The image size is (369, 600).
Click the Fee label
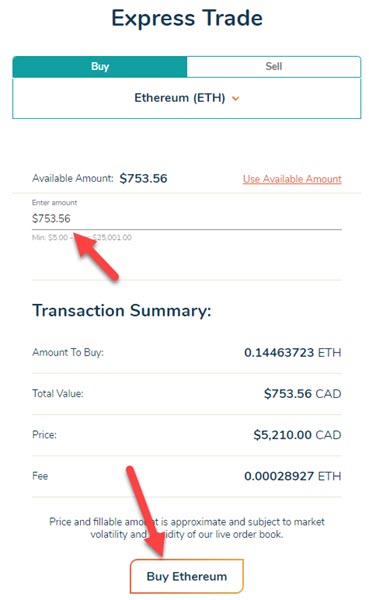coord(40,476)
